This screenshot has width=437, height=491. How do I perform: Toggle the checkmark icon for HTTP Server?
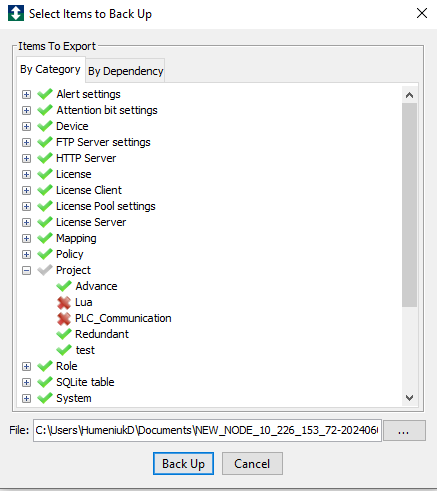point(45,158)
